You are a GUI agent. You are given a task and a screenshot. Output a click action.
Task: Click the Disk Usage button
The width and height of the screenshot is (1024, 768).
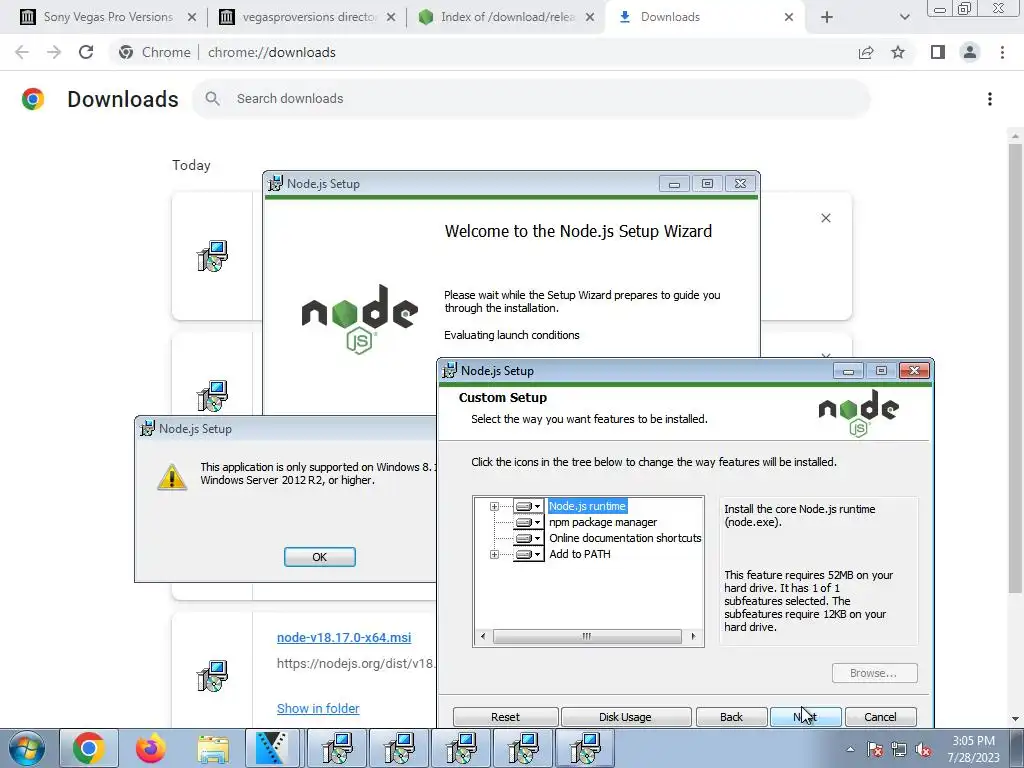(625, 717)
